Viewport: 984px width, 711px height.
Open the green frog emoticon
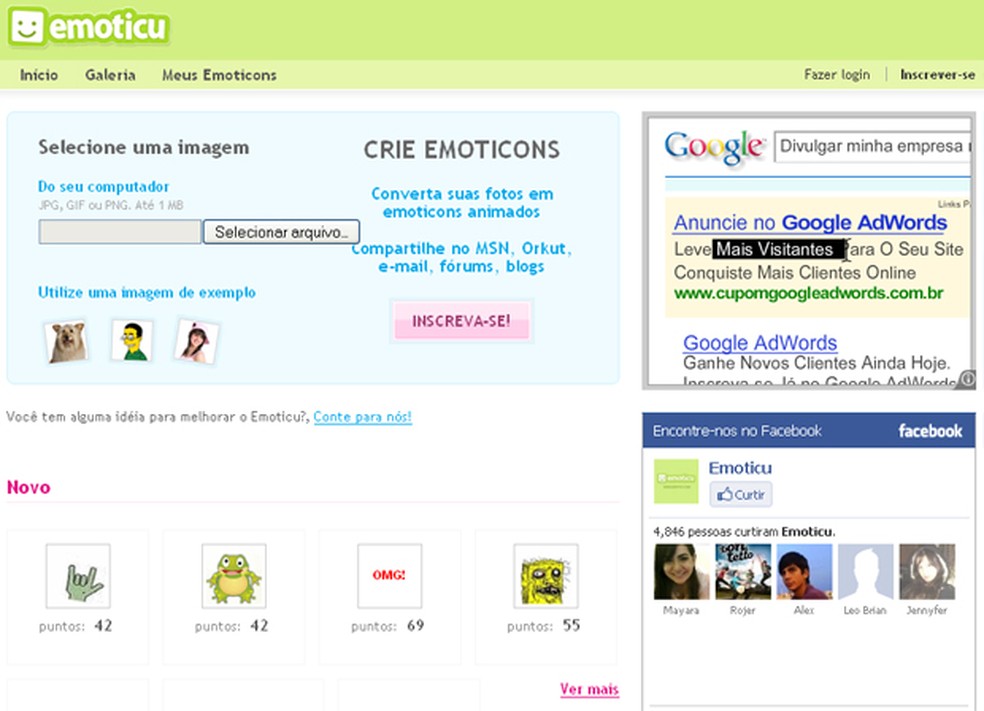click(234, 575)
